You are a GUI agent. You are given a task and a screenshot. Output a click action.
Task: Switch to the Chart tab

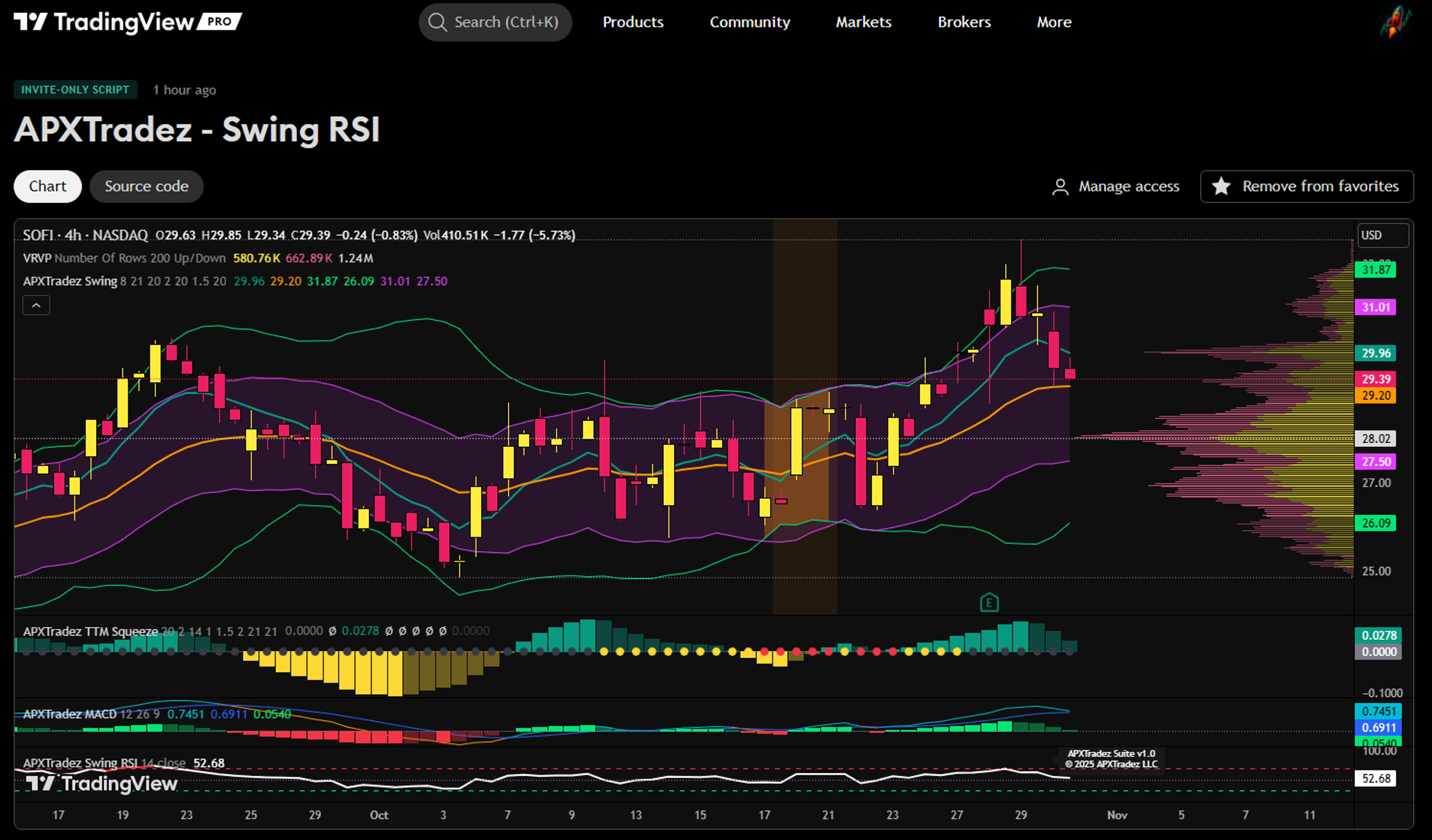48,186
